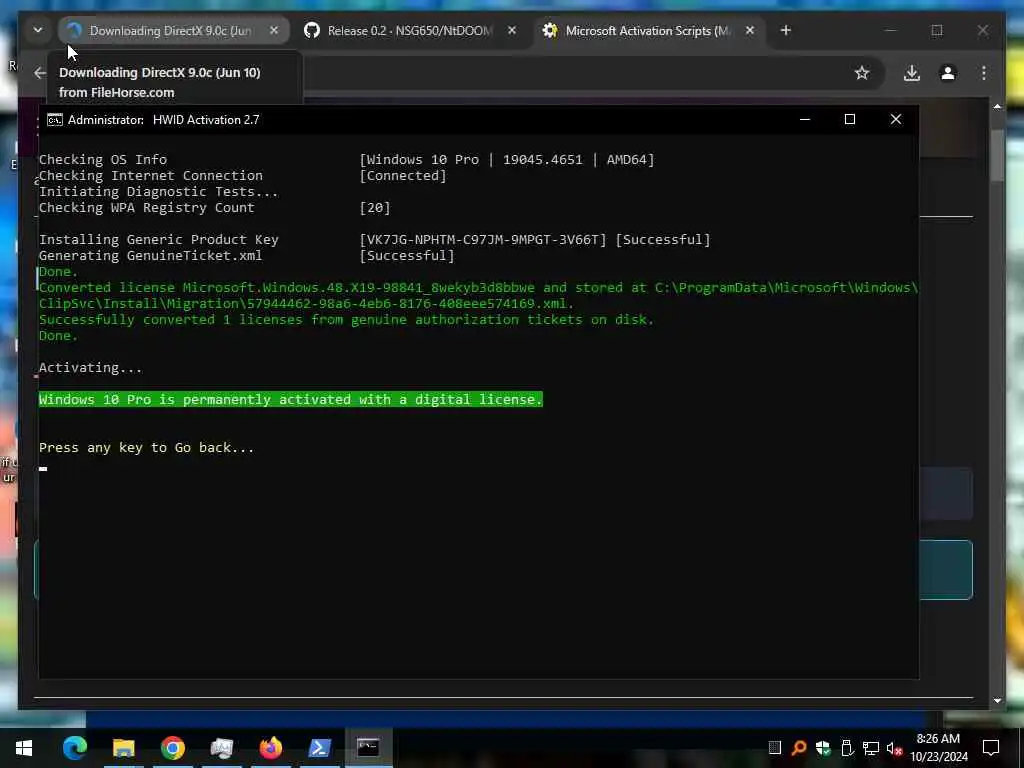The width and height of the screenshot is (1024, 768).
Task: Click 'Successfully converted 1 licenses' green line
Action: pos(346,319)
